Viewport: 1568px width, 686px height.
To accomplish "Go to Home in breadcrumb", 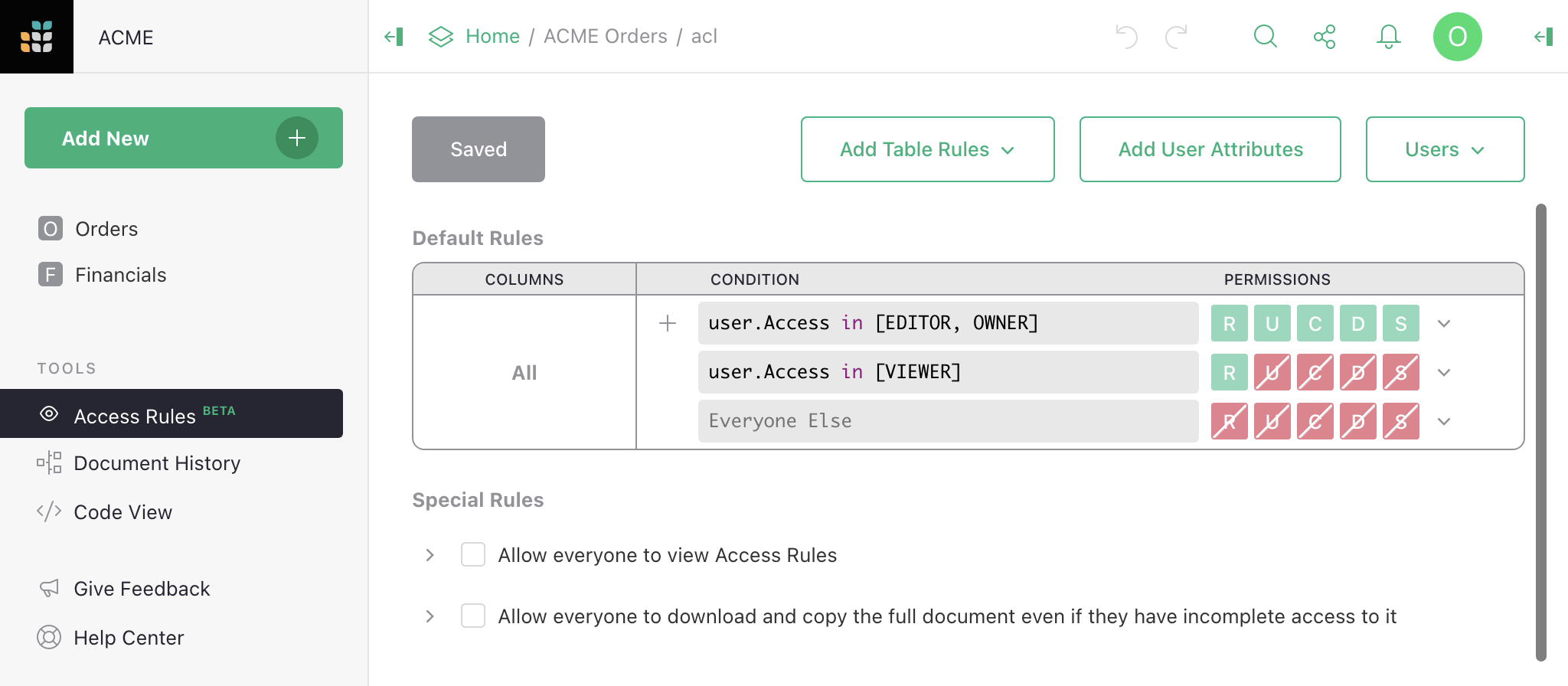I will pyautogui.click(x=492, y=36).
